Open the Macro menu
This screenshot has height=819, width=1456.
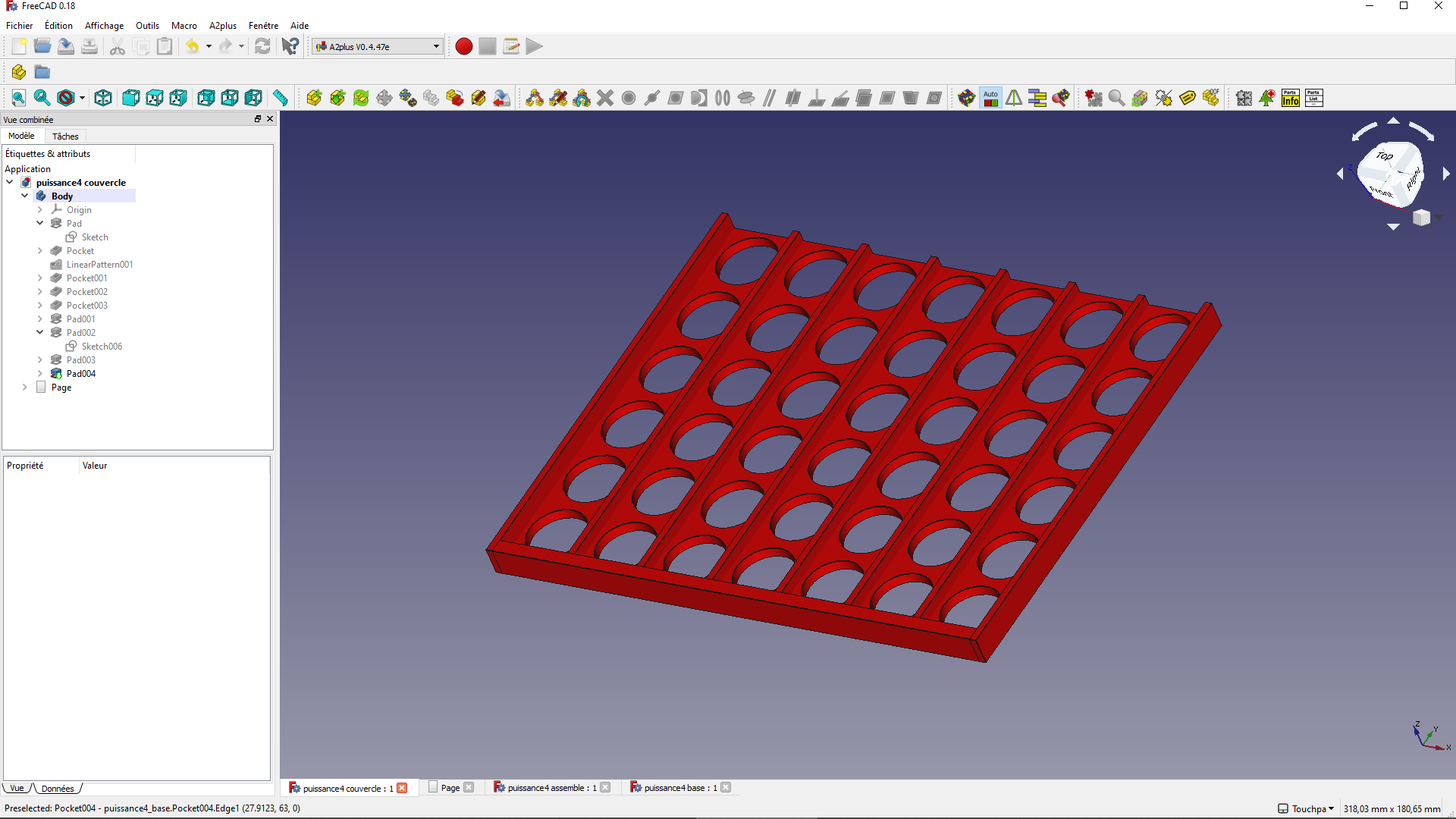tap(184, 25)
